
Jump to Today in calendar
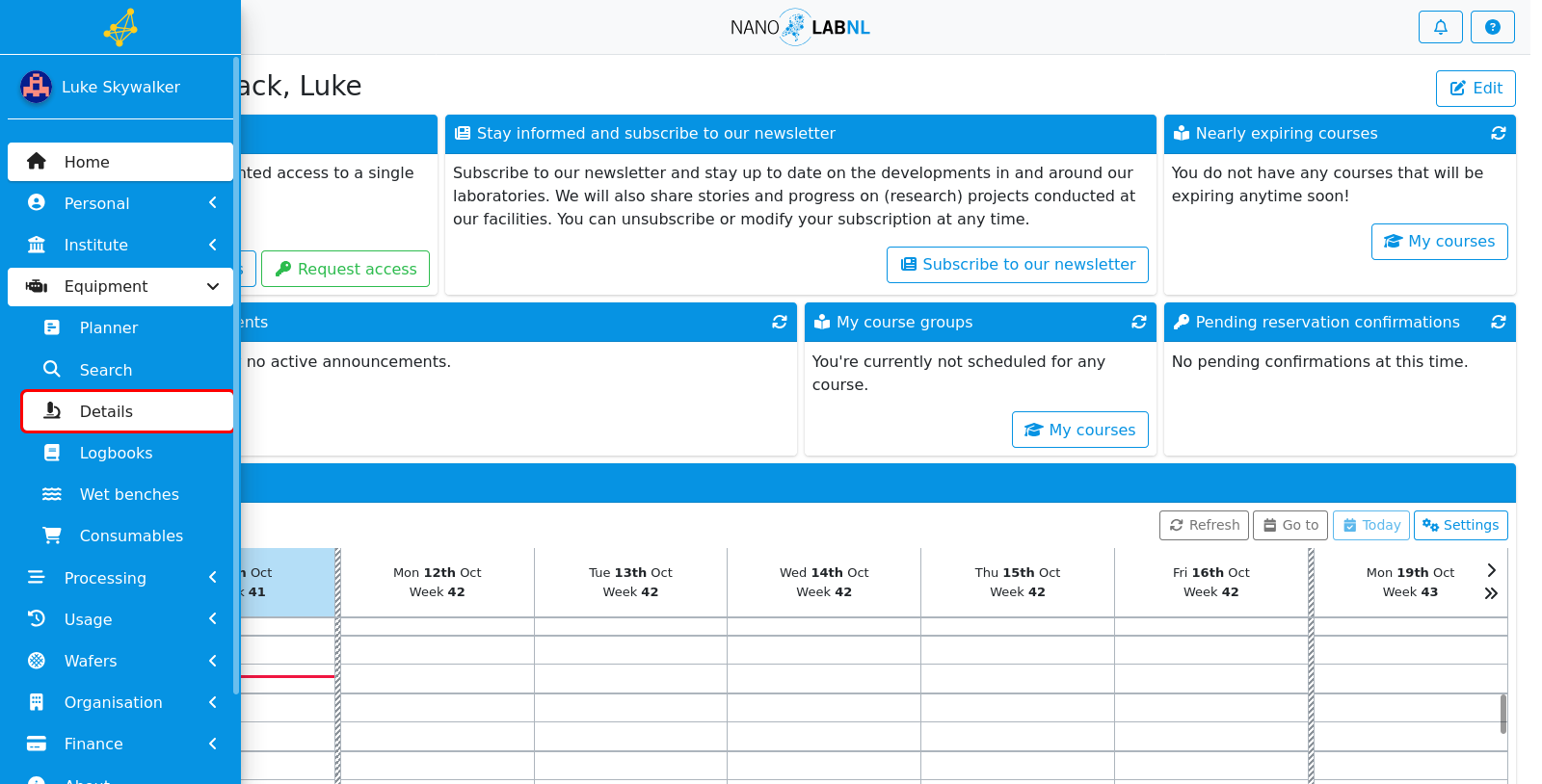(x=1371, y=525)
